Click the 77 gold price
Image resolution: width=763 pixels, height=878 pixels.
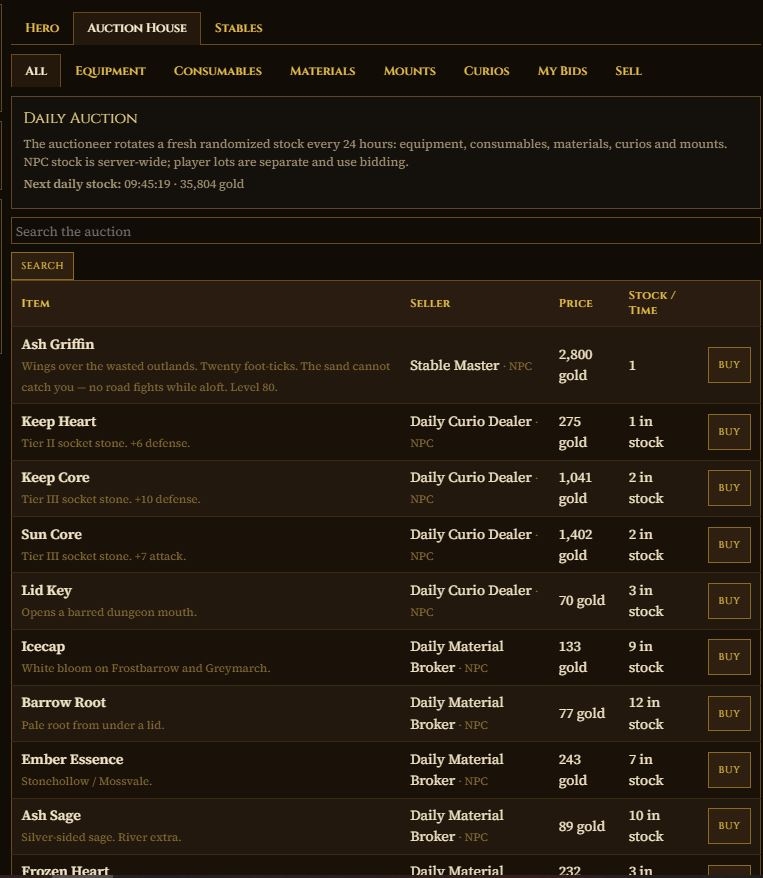pyautogui.click(x=582, y=714)
